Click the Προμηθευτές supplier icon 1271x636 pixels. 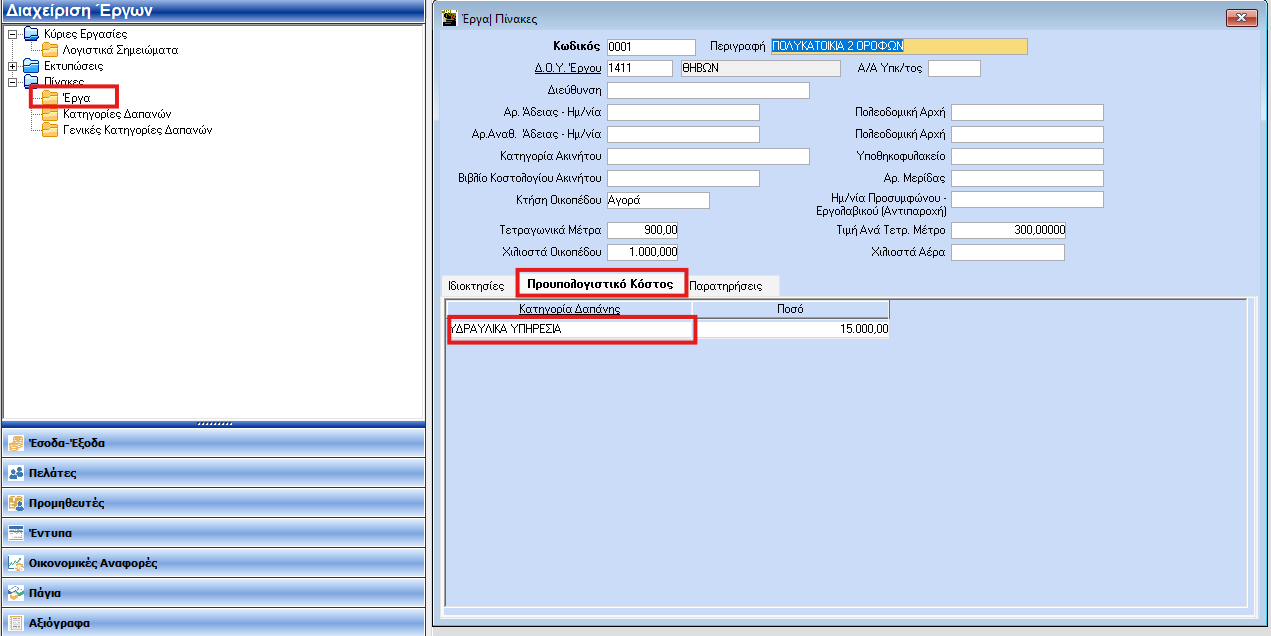coord(16,503)
